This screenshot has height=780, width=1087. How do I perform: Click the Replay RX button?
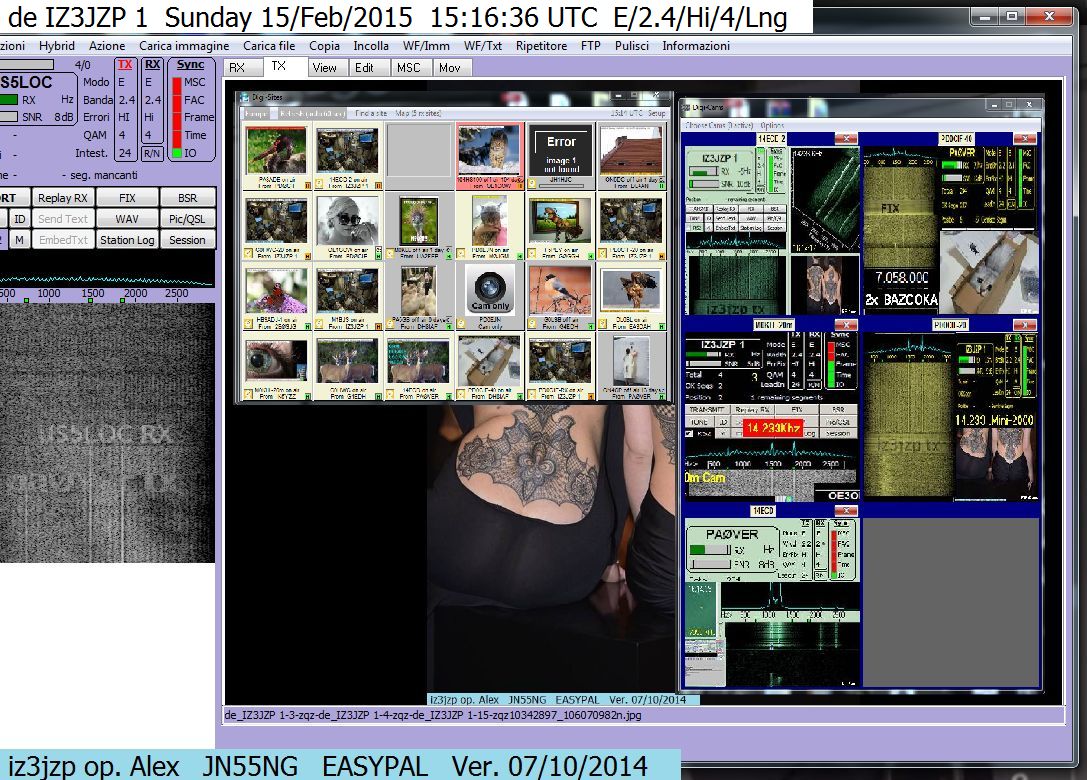pos(62,198)
